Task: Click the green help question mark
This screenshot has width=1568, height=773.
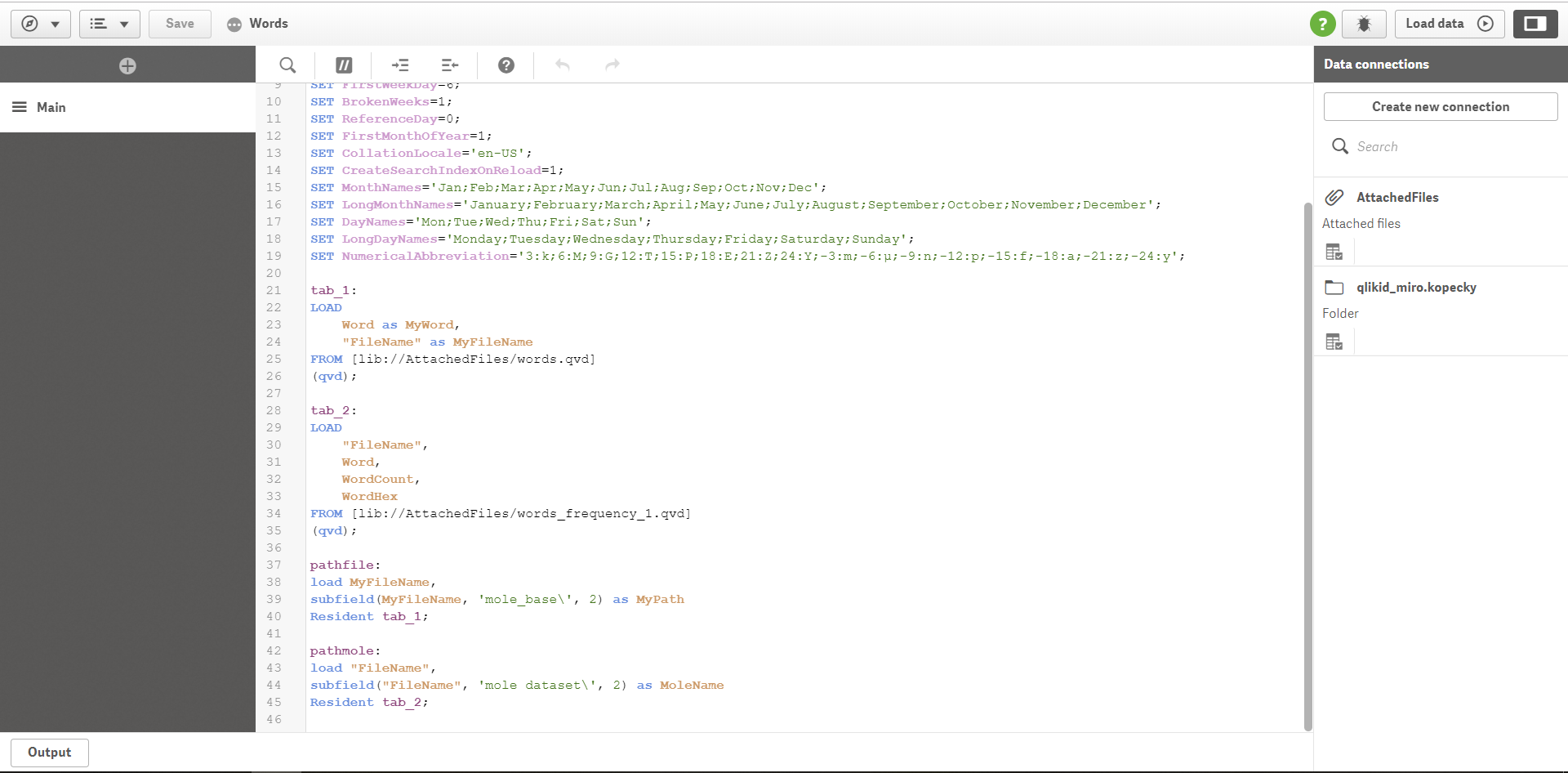Action: pos(1323,24)
